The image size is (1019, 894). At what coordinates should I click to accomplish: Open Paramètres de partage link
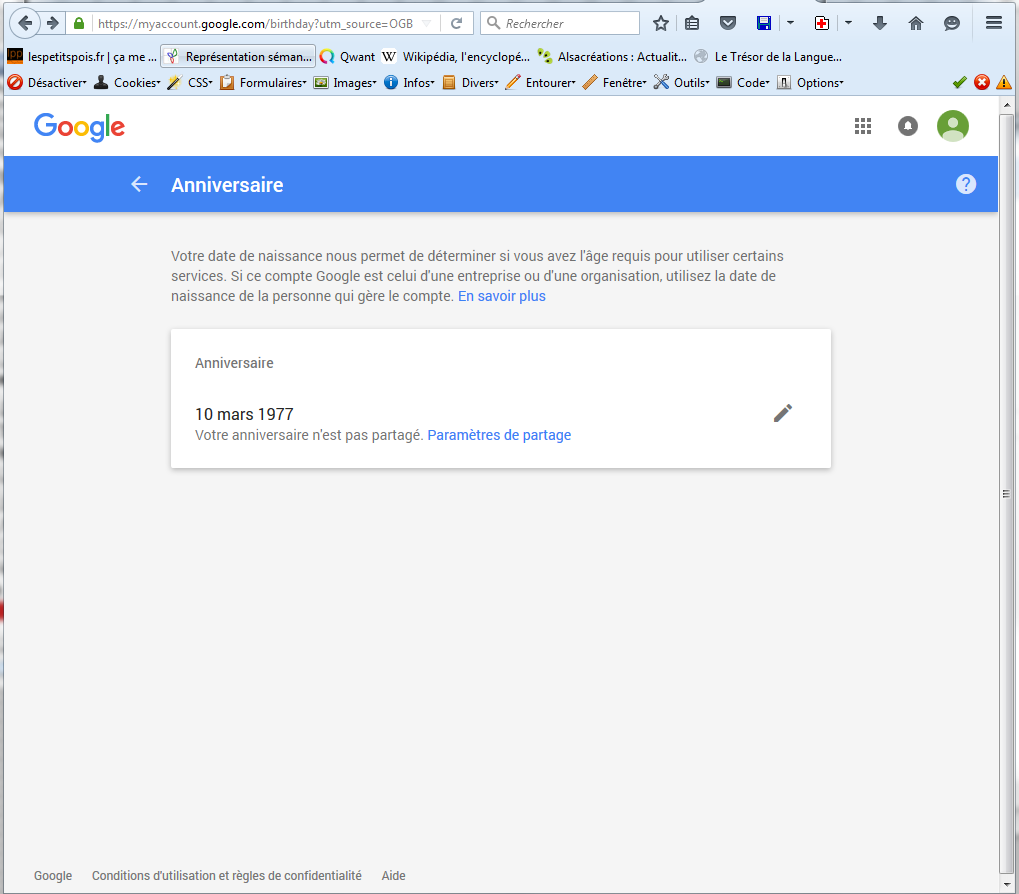(x=499, y=435)
